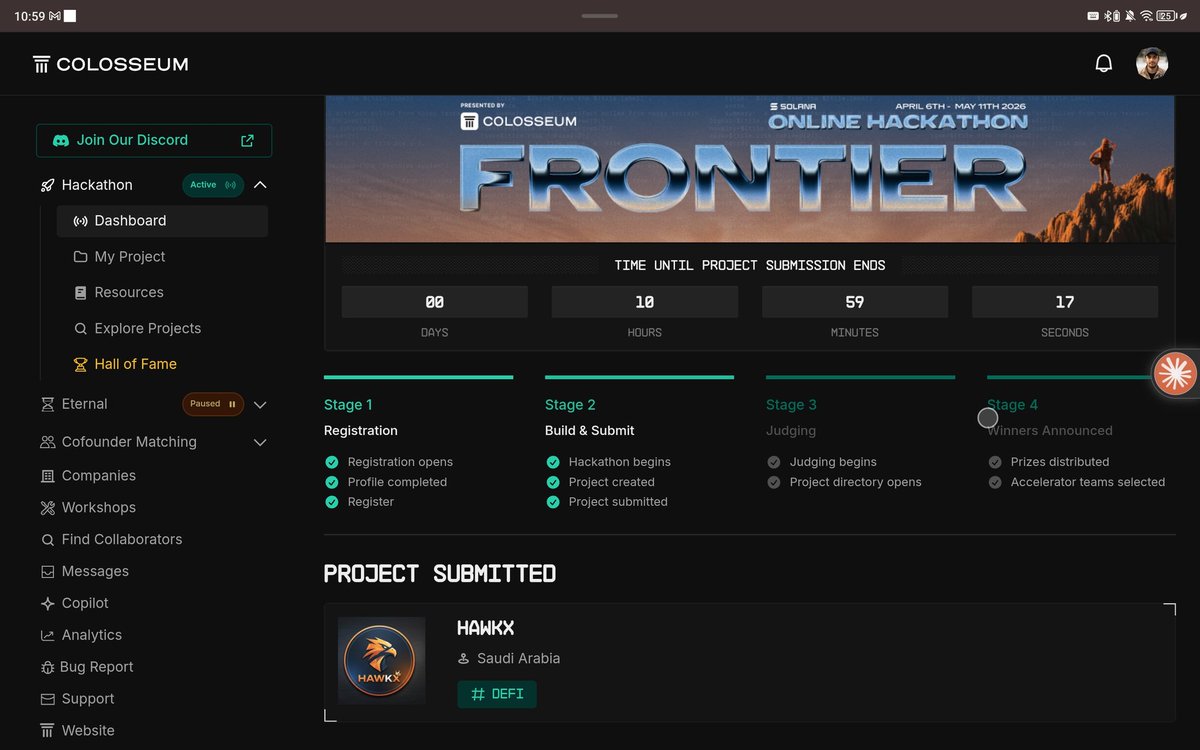Click the Stage 2 progress bar
The height and width of the screenshot is (750, 1200).
[x=639, y=377]
